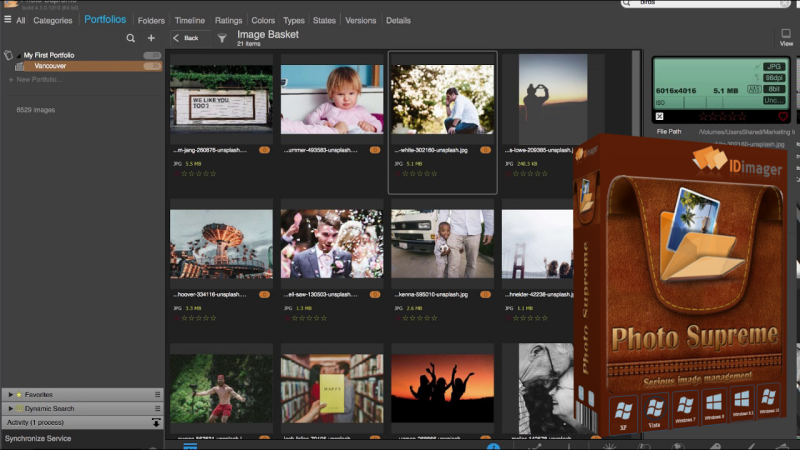The image size is (800, 450).
Task: Set star rating on white-302160 image
Action: 420,174
